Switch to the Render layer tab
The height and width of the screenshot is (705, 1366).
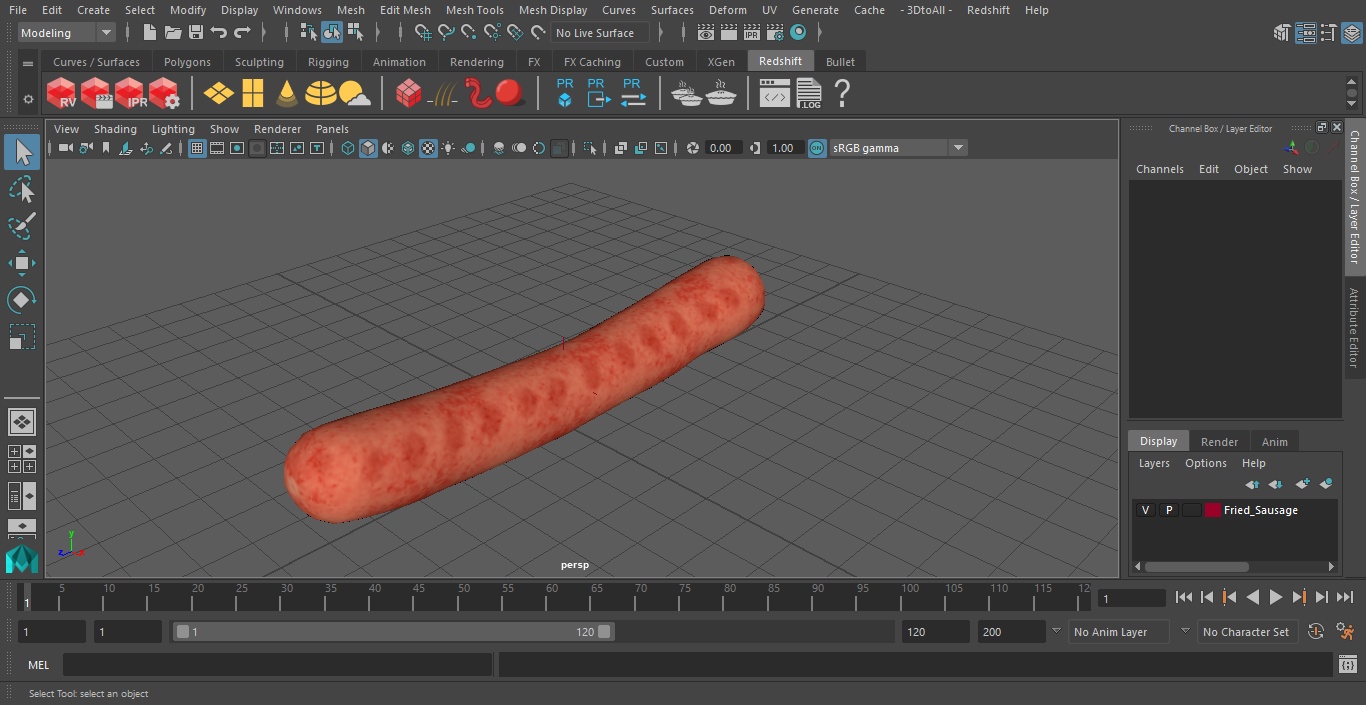[1219, 442]
